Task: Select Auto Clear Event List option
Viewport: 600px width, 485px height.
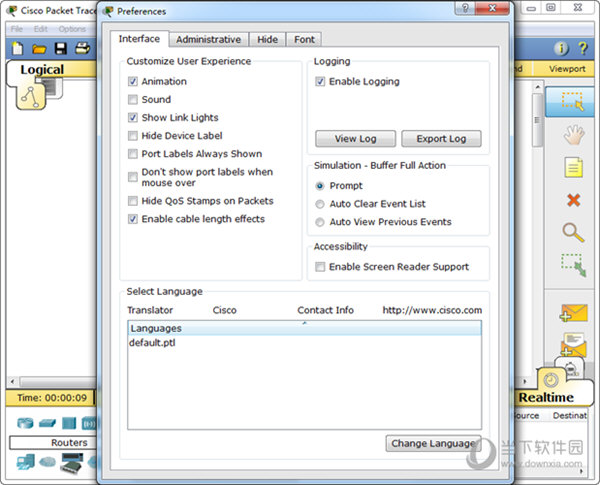Action: click(x=320, y=204)
